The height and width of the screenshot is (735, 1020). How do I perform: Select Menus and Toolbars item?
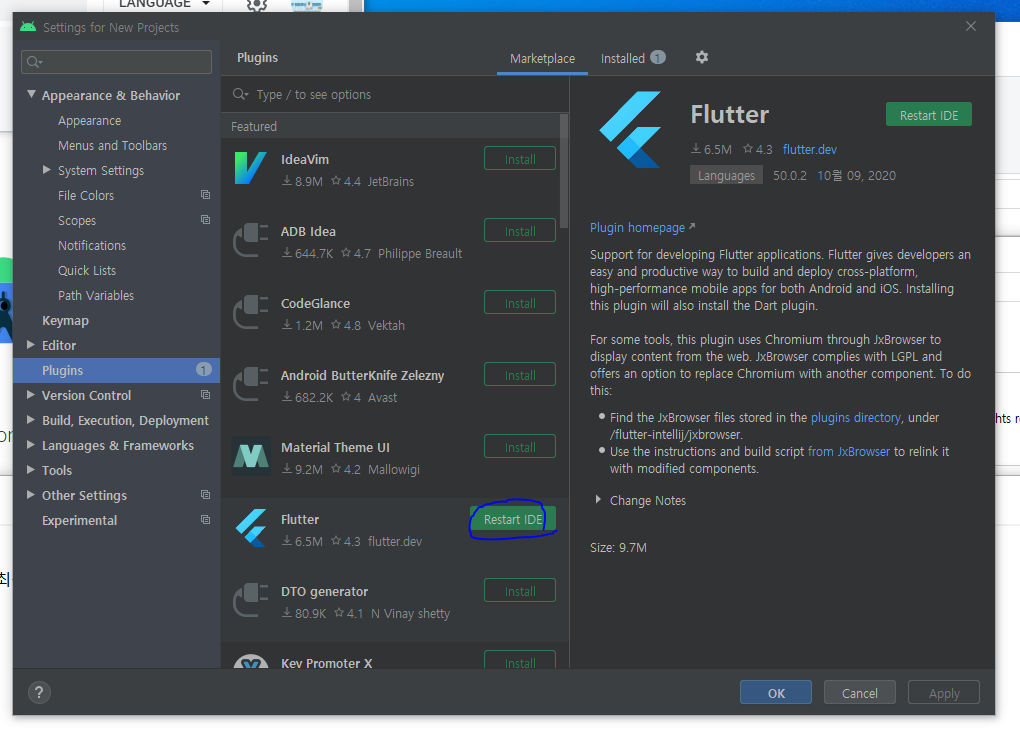point(113,145)
